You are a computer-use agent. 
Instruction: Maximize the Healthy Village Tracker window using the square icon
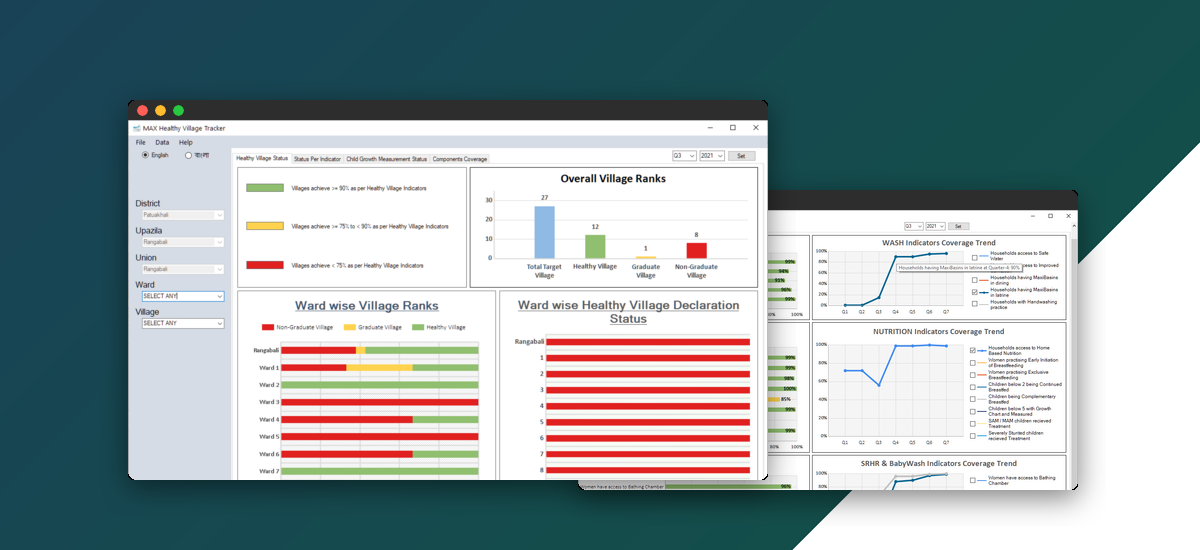tap(732, 128)
